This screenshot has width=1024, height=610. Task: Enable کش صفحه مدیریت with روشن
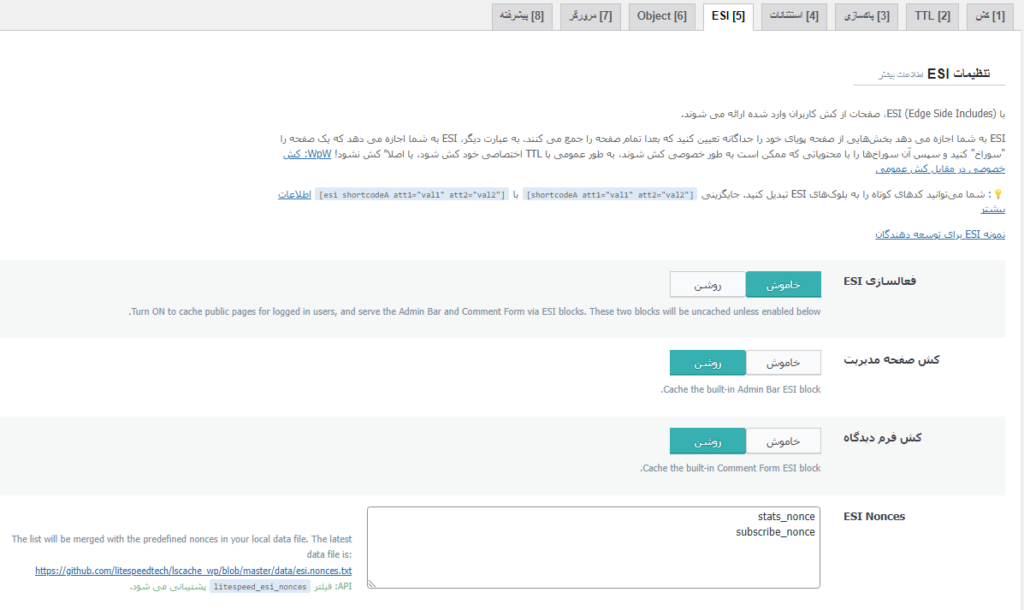[x=707, y=362]
